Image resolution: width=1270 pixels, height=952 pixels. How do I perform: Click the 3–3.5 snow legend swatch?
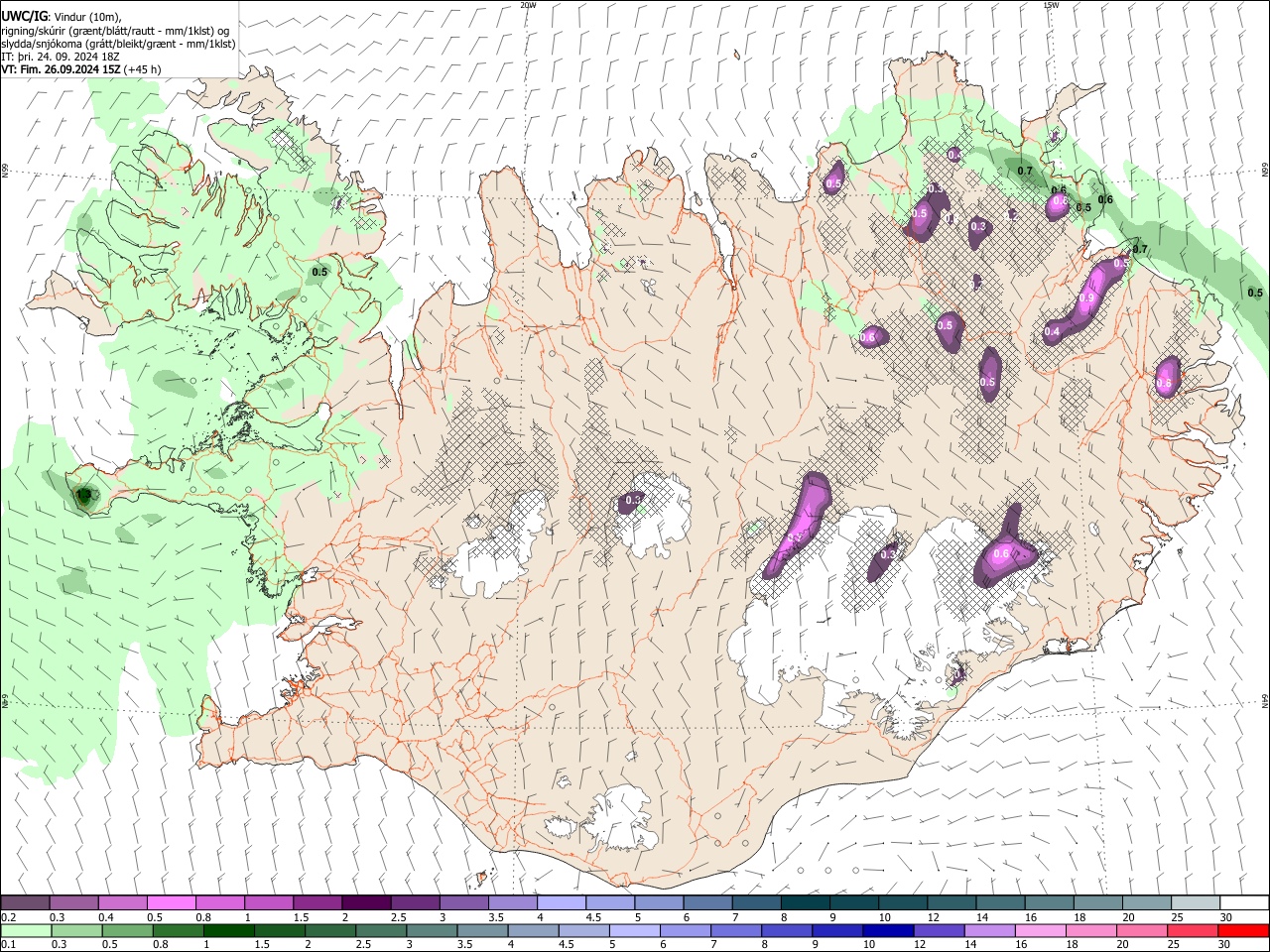click(464, 902)
